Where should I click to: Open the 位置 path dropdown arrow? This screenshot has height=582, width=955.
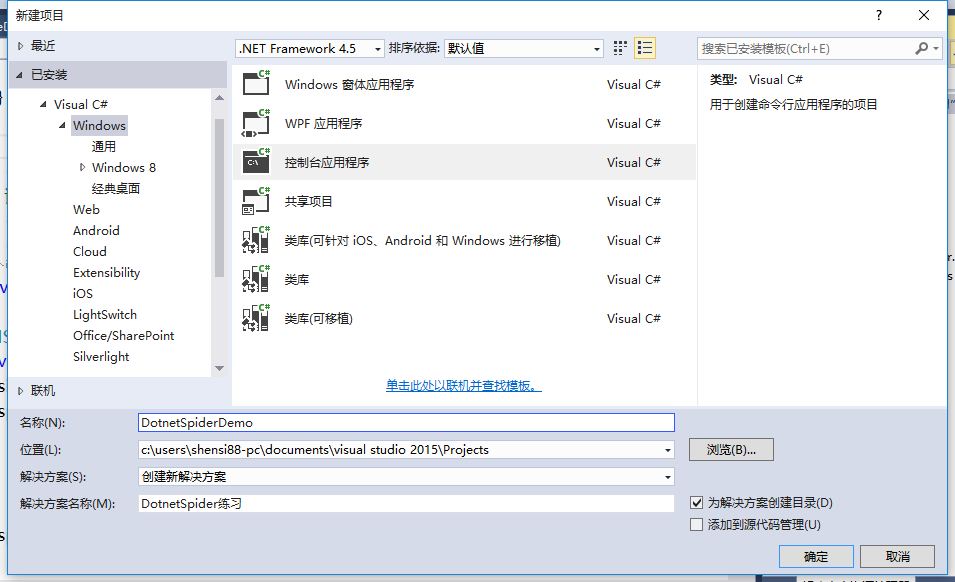click(668, 450)
